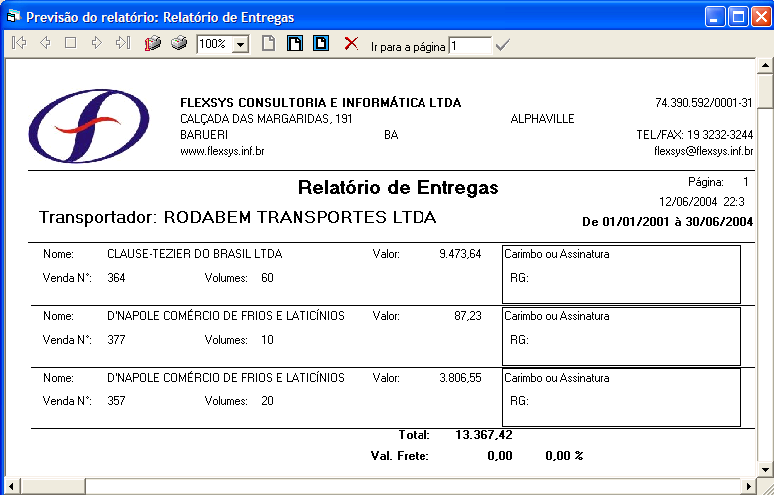
Task: Select the blank single page view icon
Action: click(x=268, y=44)
